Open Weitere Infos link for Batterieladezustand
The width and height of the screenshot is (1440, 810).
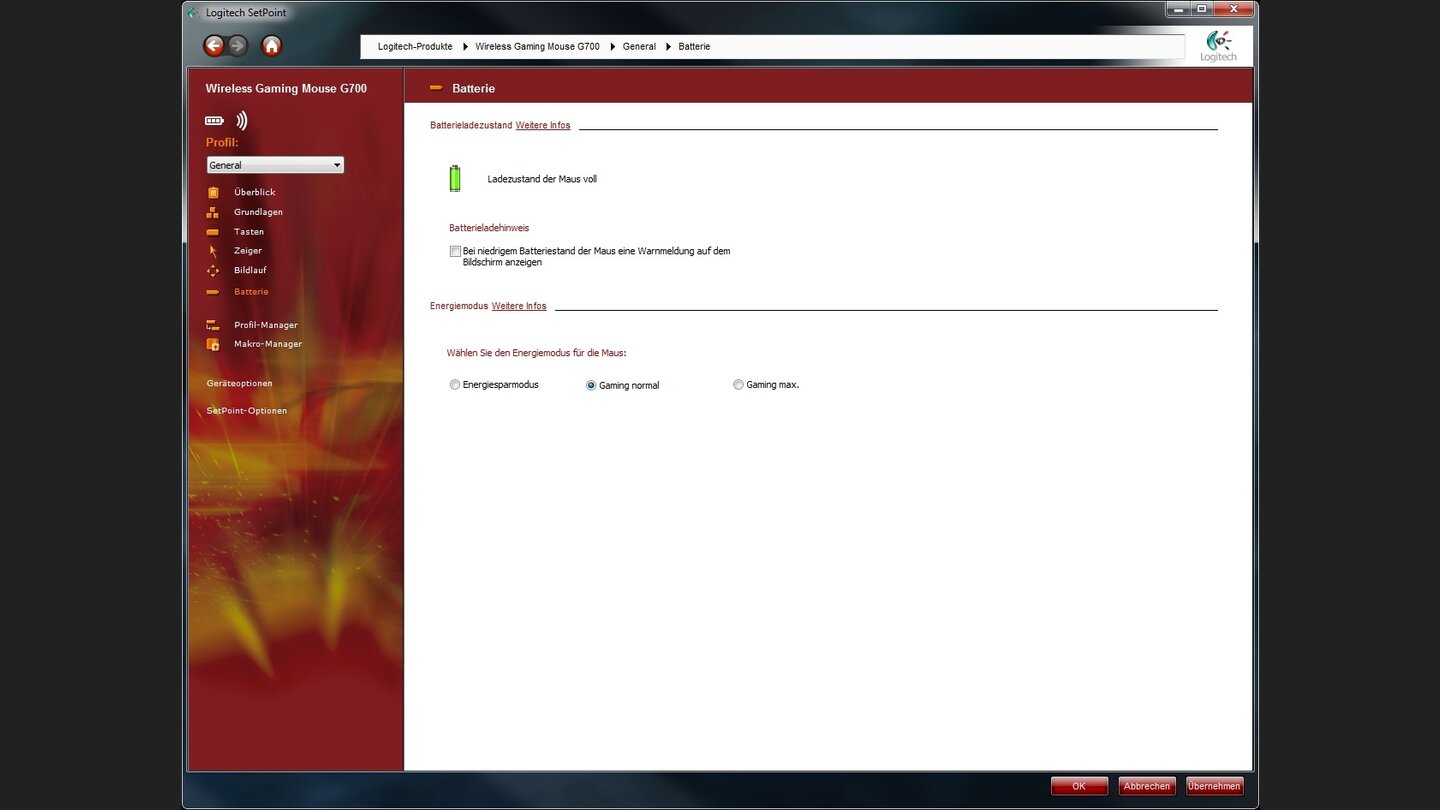543,125
